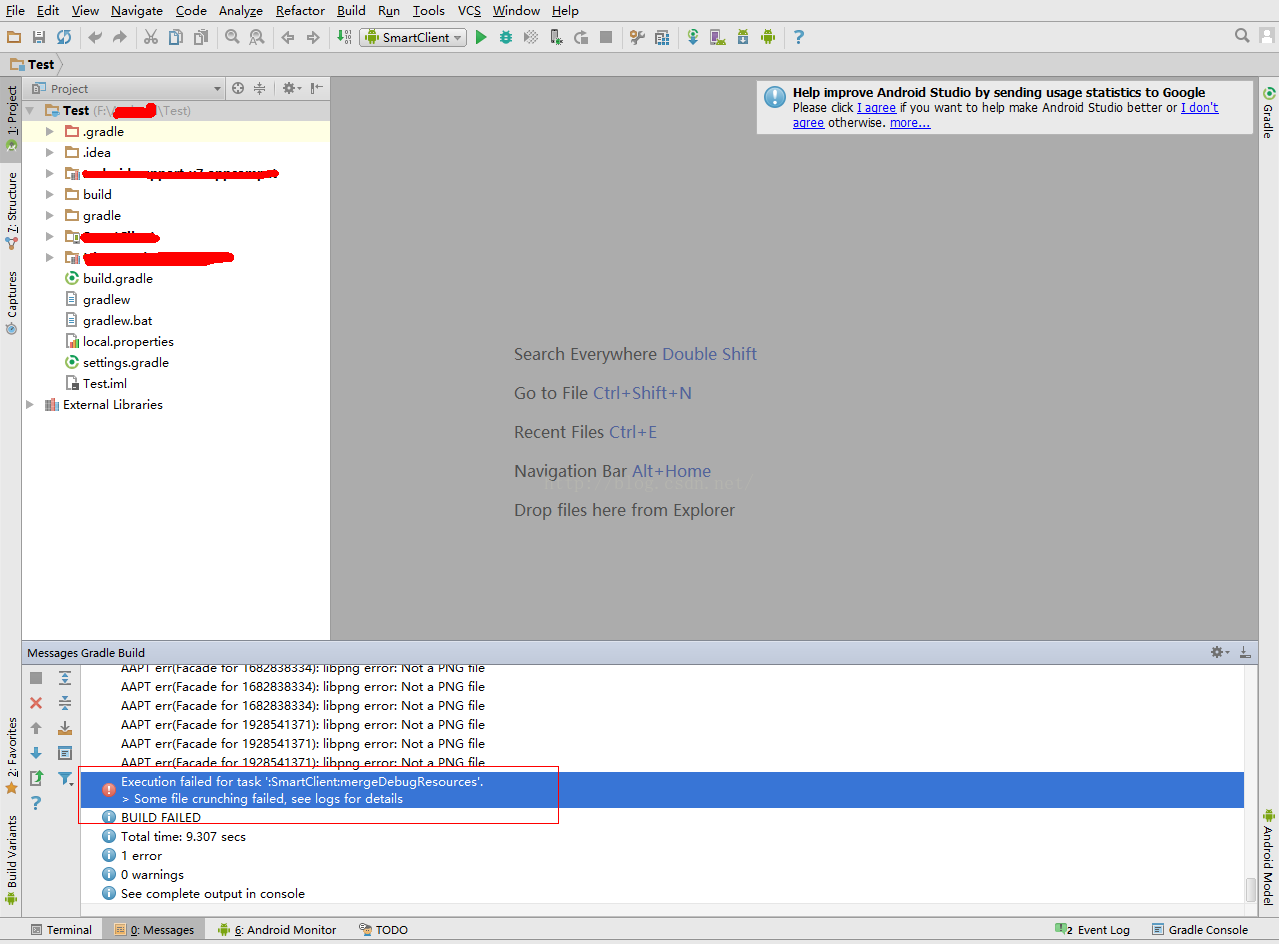This screenshot has width=1279, height=944.
Task: Open Replace tool in toolbar
Action: click(x=257, y=37)
